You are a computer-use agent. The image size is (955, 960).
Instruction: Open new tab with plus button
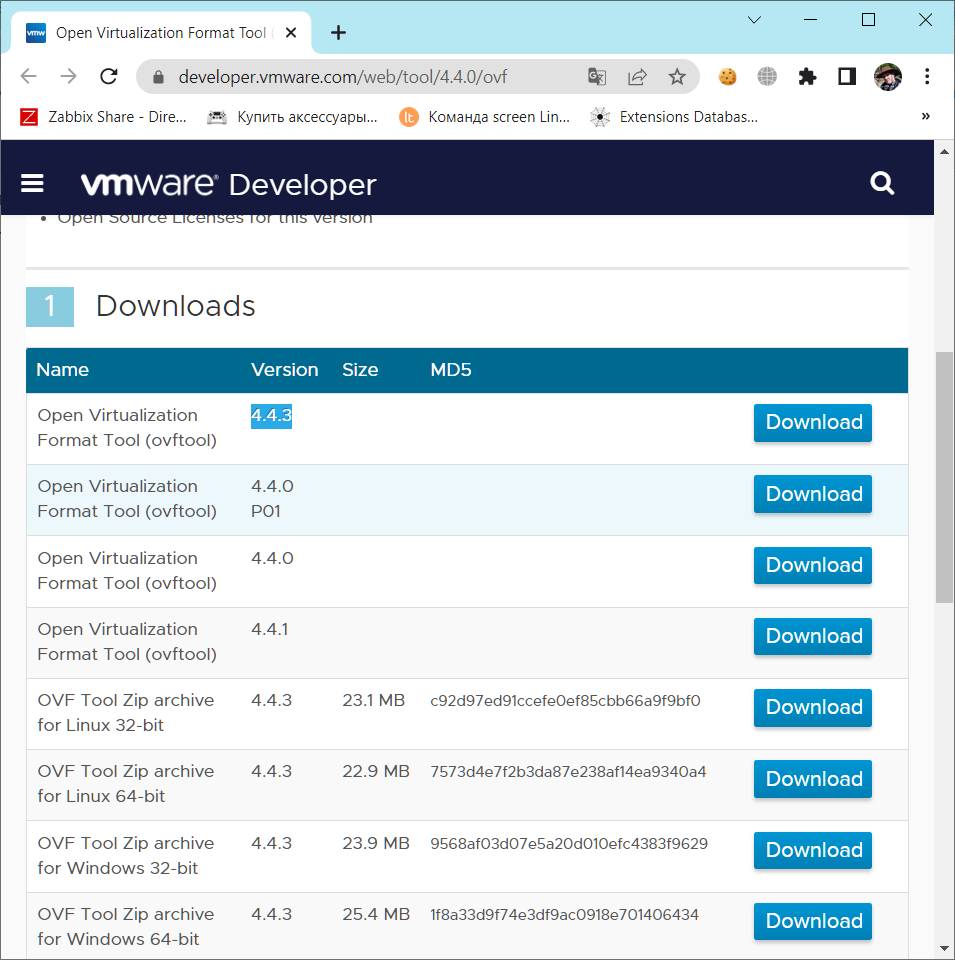(x=338, y=32)
